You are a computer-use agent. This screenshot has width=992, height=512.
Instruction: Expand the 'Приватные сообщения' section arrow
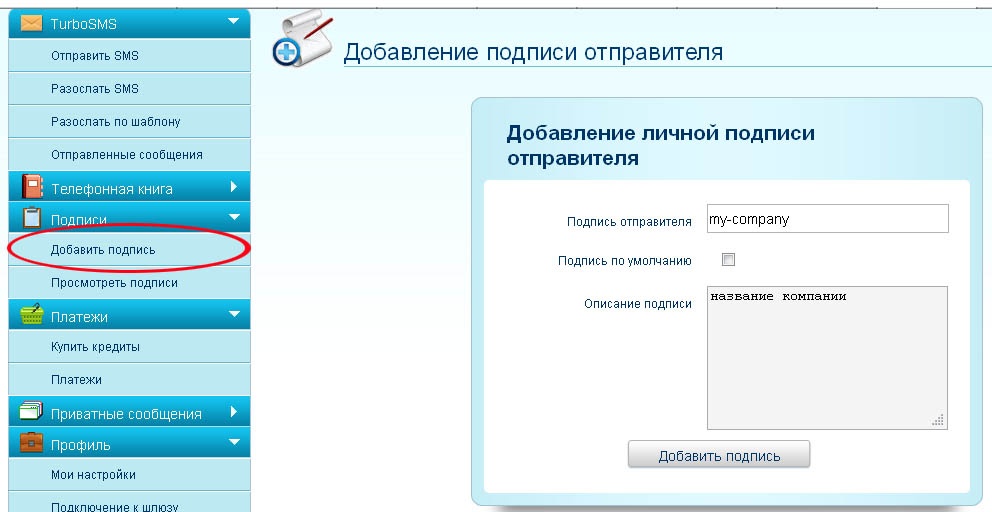pos(233,412)
